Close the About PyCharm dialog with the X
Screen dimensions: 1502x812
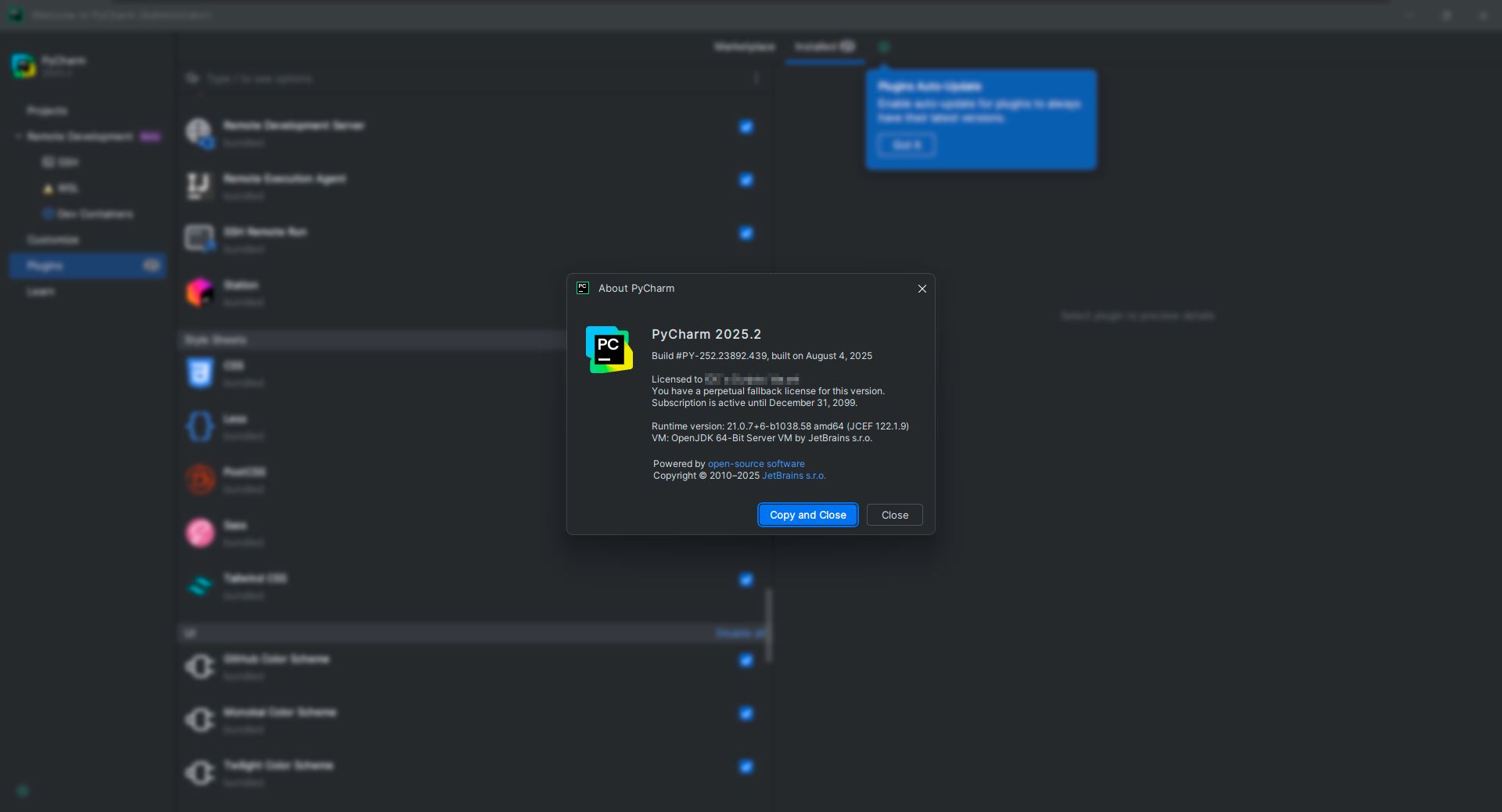(x=922, y=289)
